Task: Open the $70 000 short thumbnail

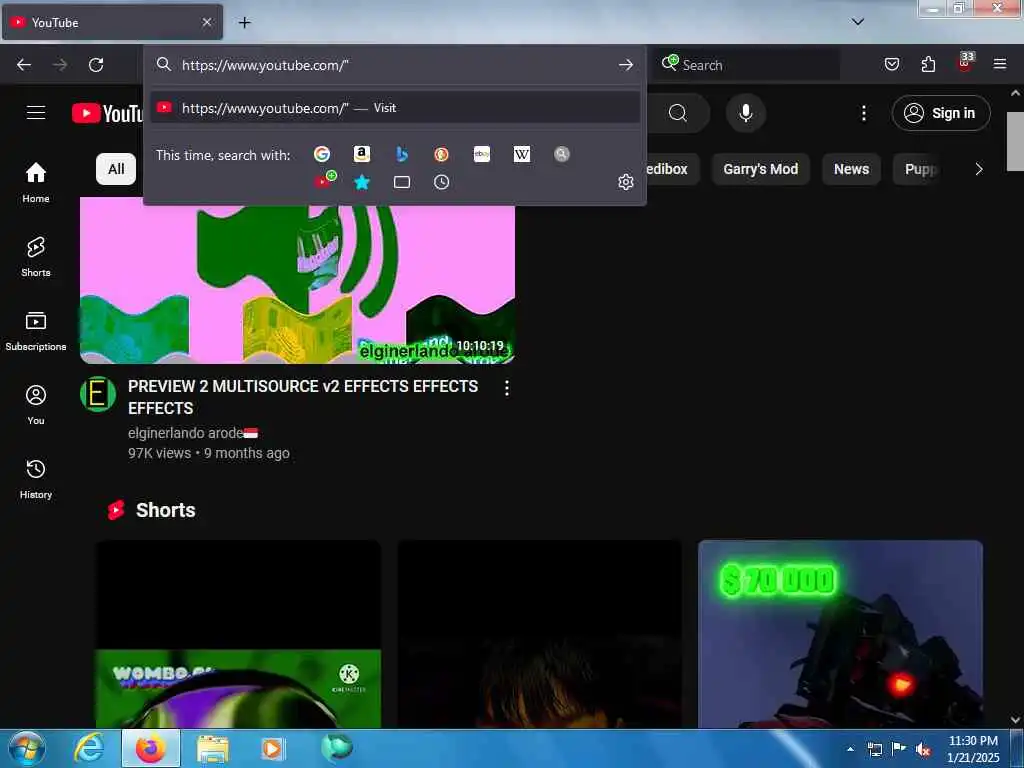Action: pyautogui.click(x=840, y=634)
